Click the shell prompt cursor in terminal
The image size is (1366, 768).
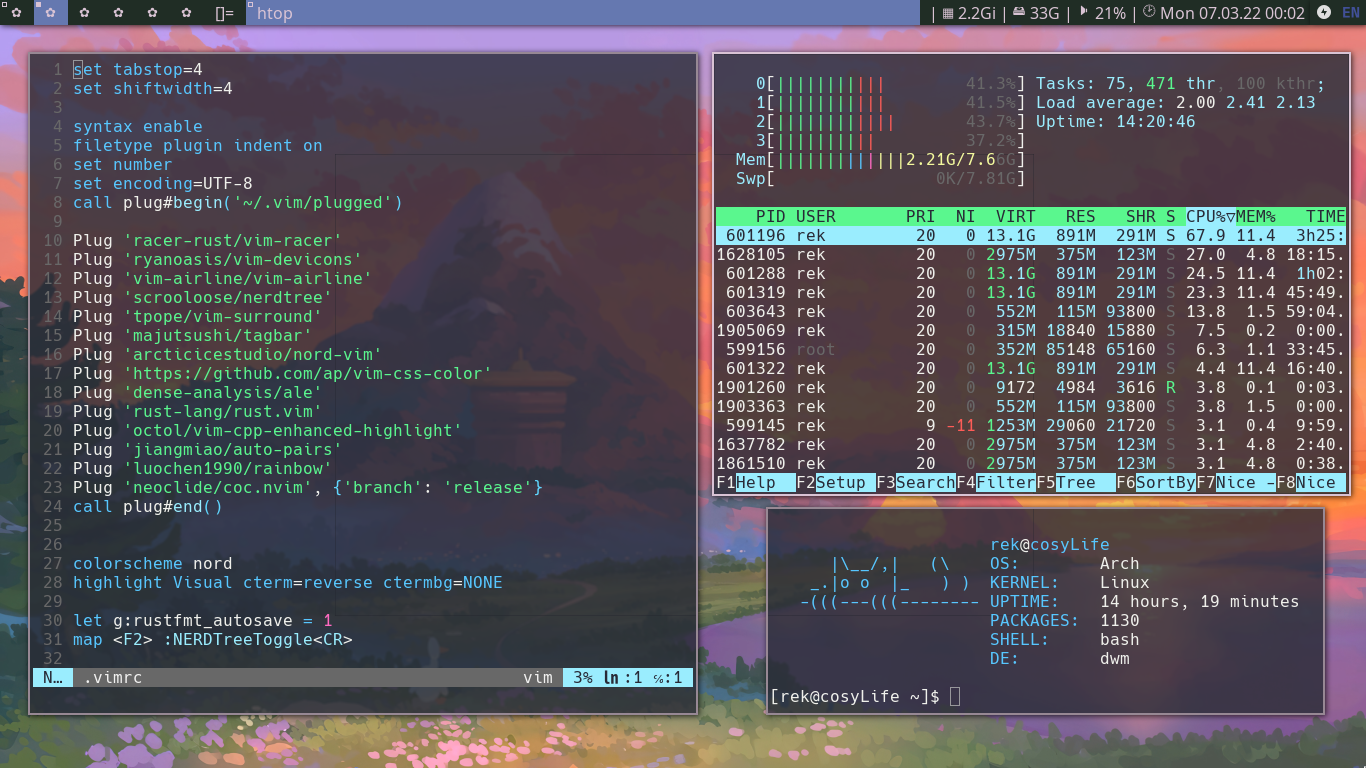pyautogui.click(x=955, y=696)
